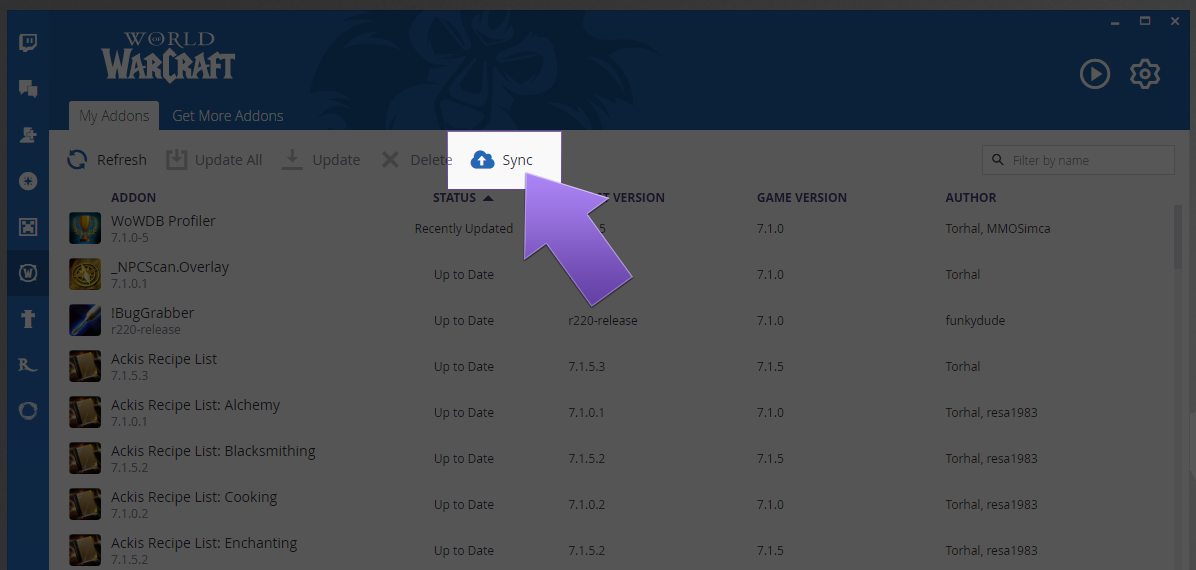Click Ackis Recipe List: Blacksmithing icon
The width and height of the screenshot is (1196, 570).
85,459
